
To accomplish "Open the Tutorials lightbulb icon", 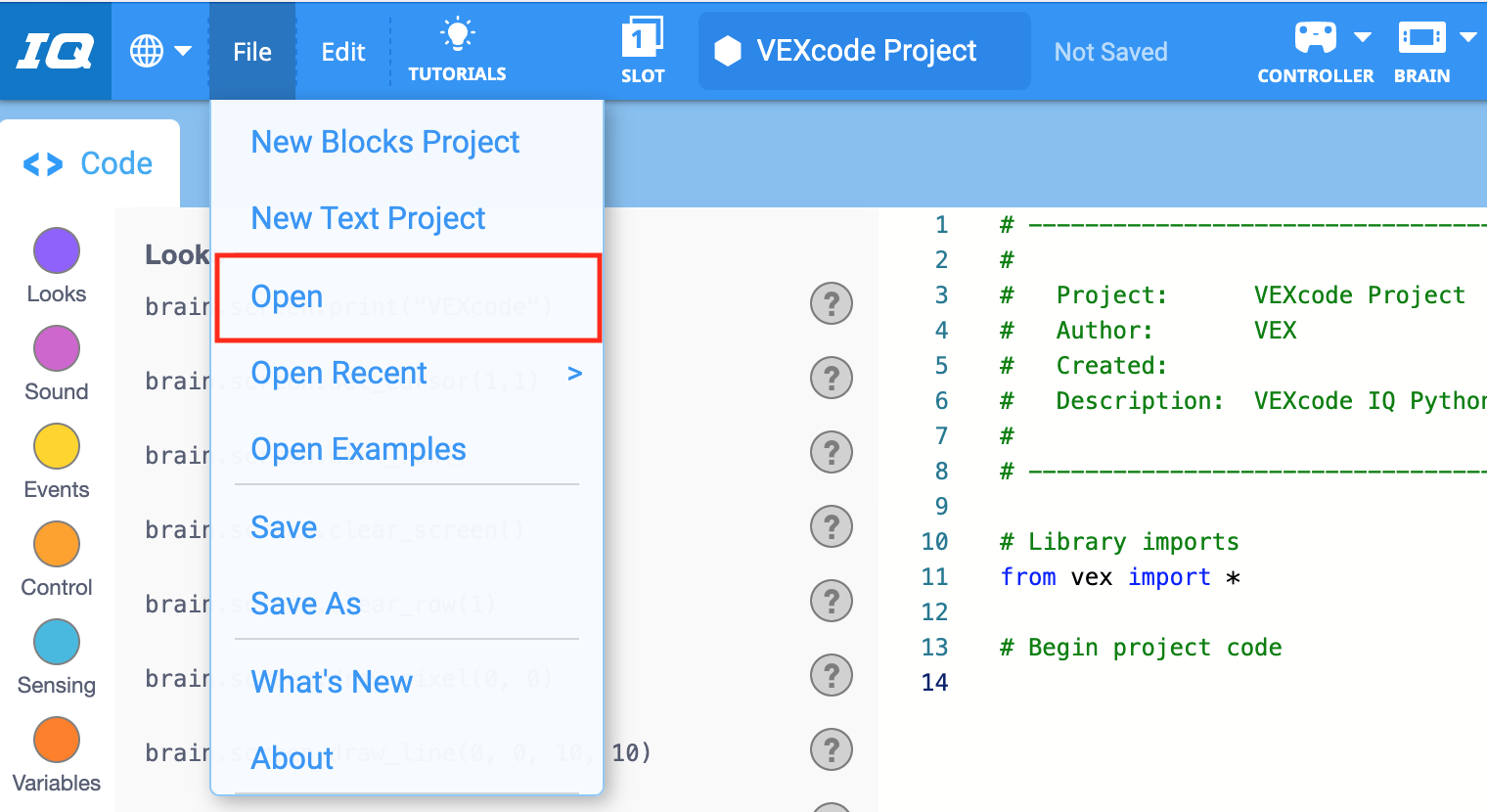I will pos(457,34).
